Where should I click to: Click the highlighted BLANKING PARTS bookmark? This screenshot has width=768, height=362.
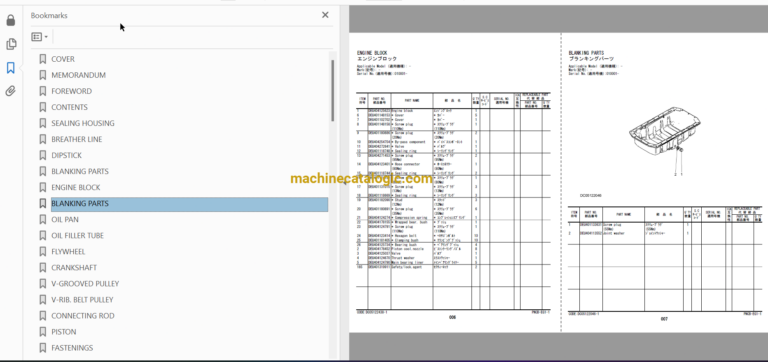click(190, 204)
